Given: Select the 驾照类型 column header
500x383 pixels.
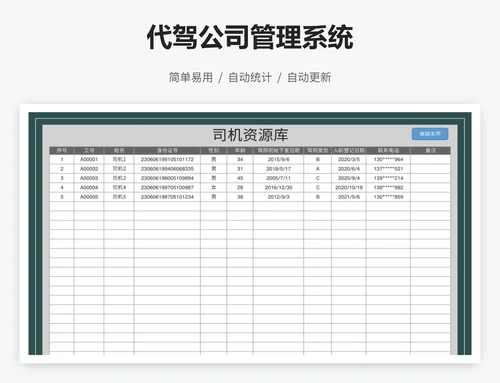Looking at the screenshot, I should 318,151.
